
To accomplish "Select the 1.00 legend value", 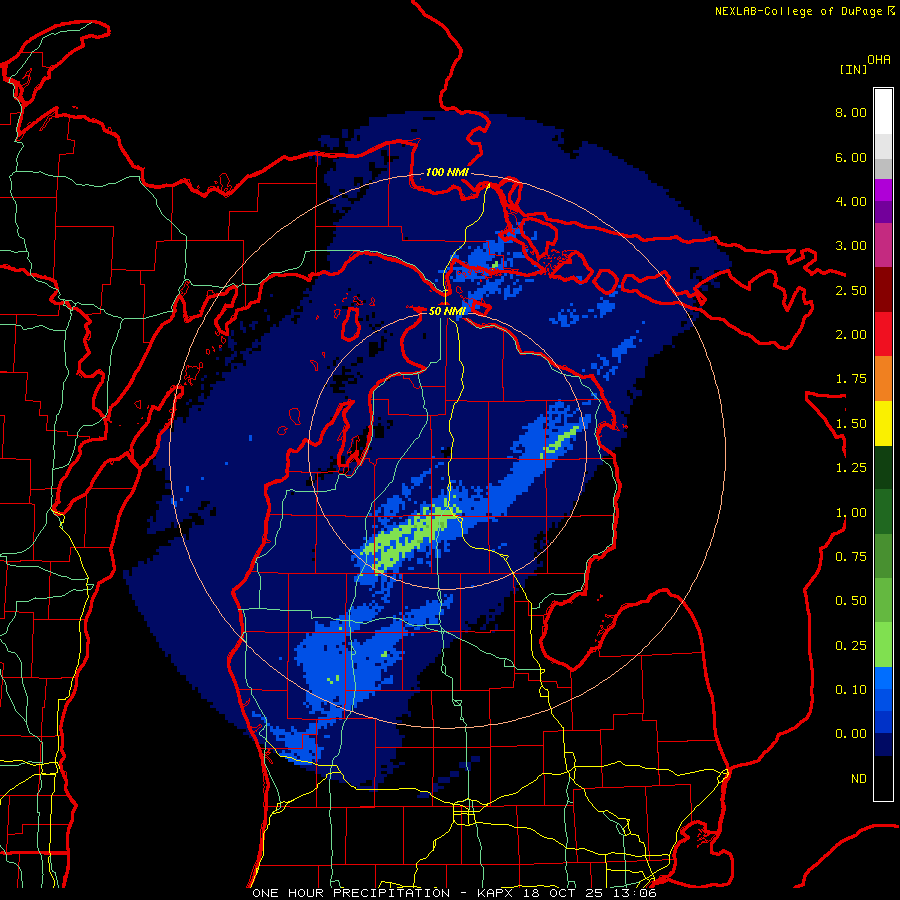I will click(851, 513).
